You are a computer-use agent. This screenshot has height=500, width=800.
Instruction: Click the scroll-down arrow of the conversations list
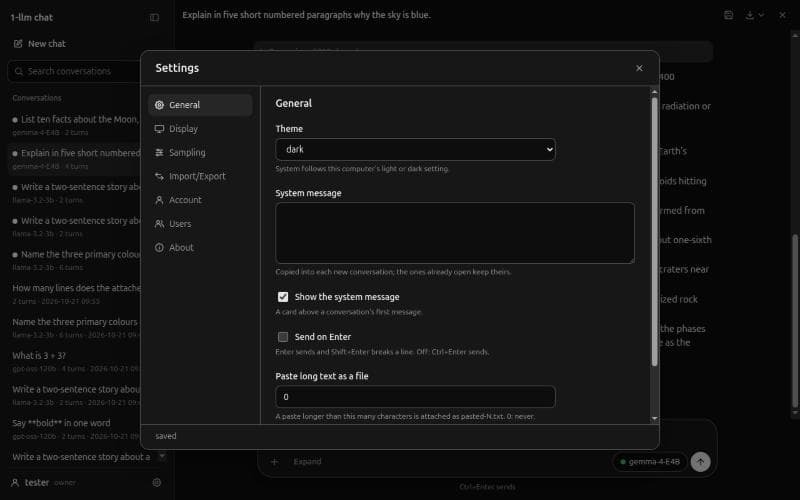pos(162,456)
